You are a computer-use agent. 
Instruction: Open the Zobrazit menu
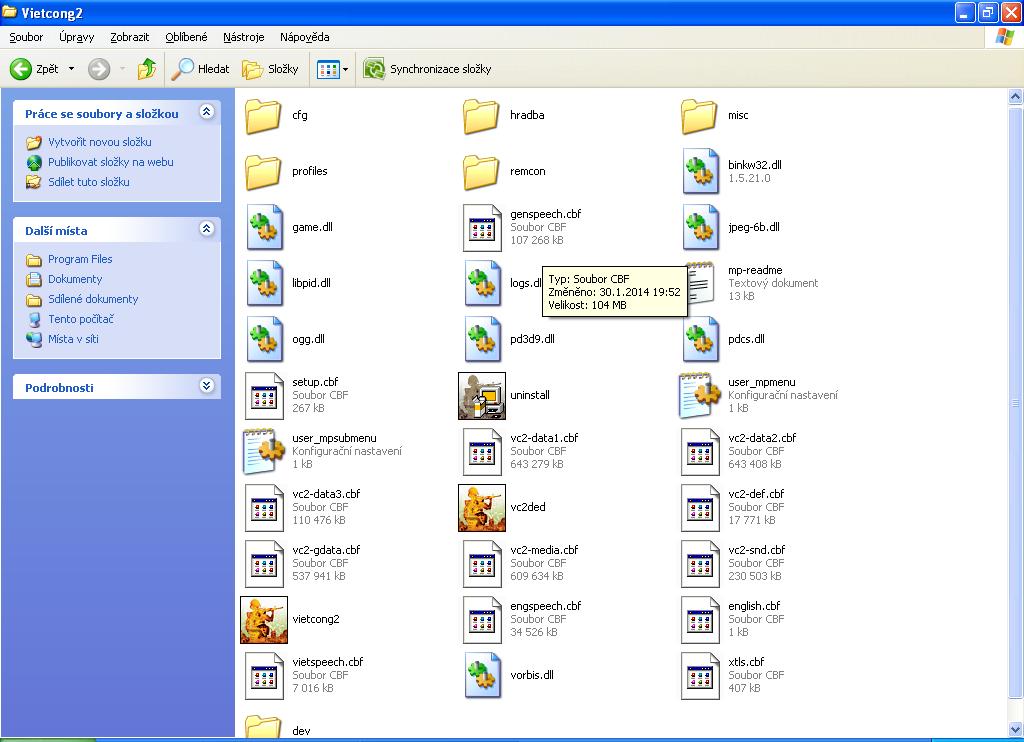[130, 37]
